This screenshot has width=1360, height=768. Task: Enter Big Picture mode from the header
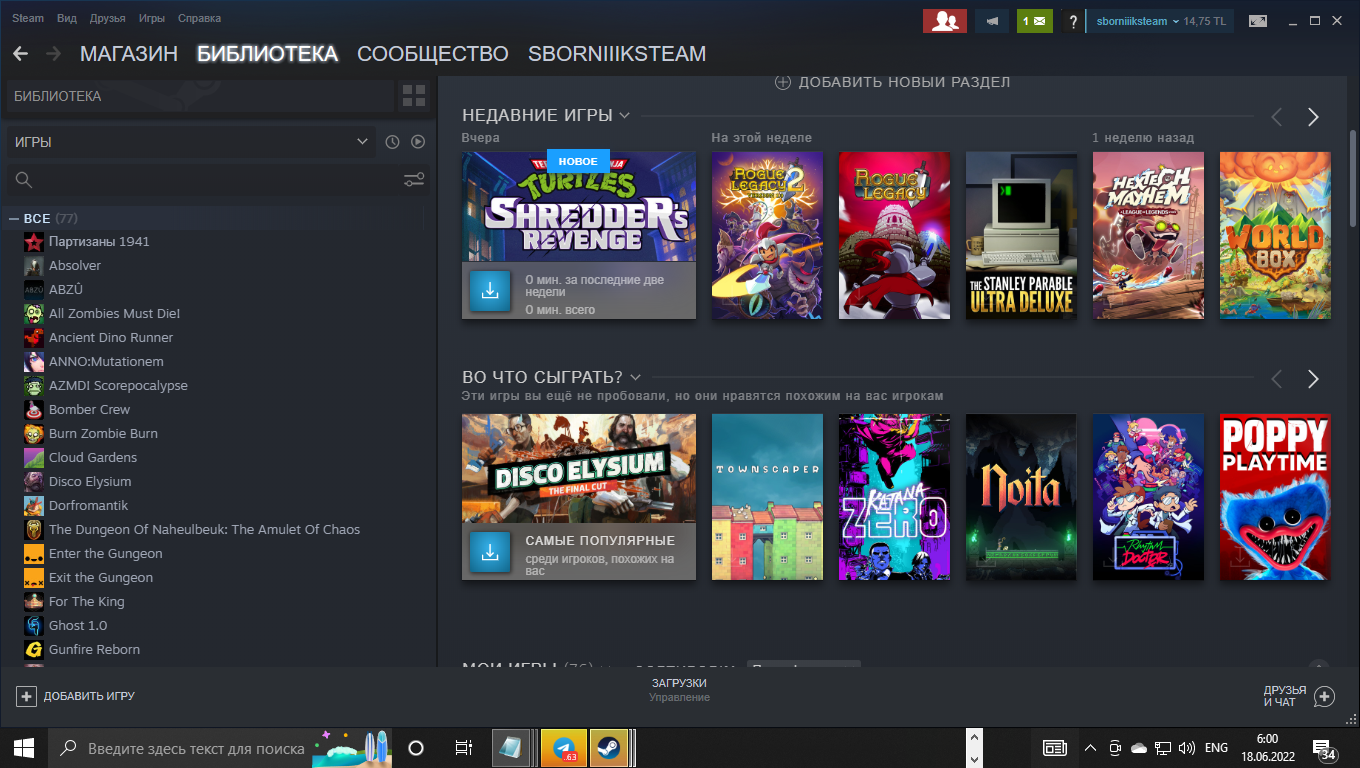click(1257, 21)
